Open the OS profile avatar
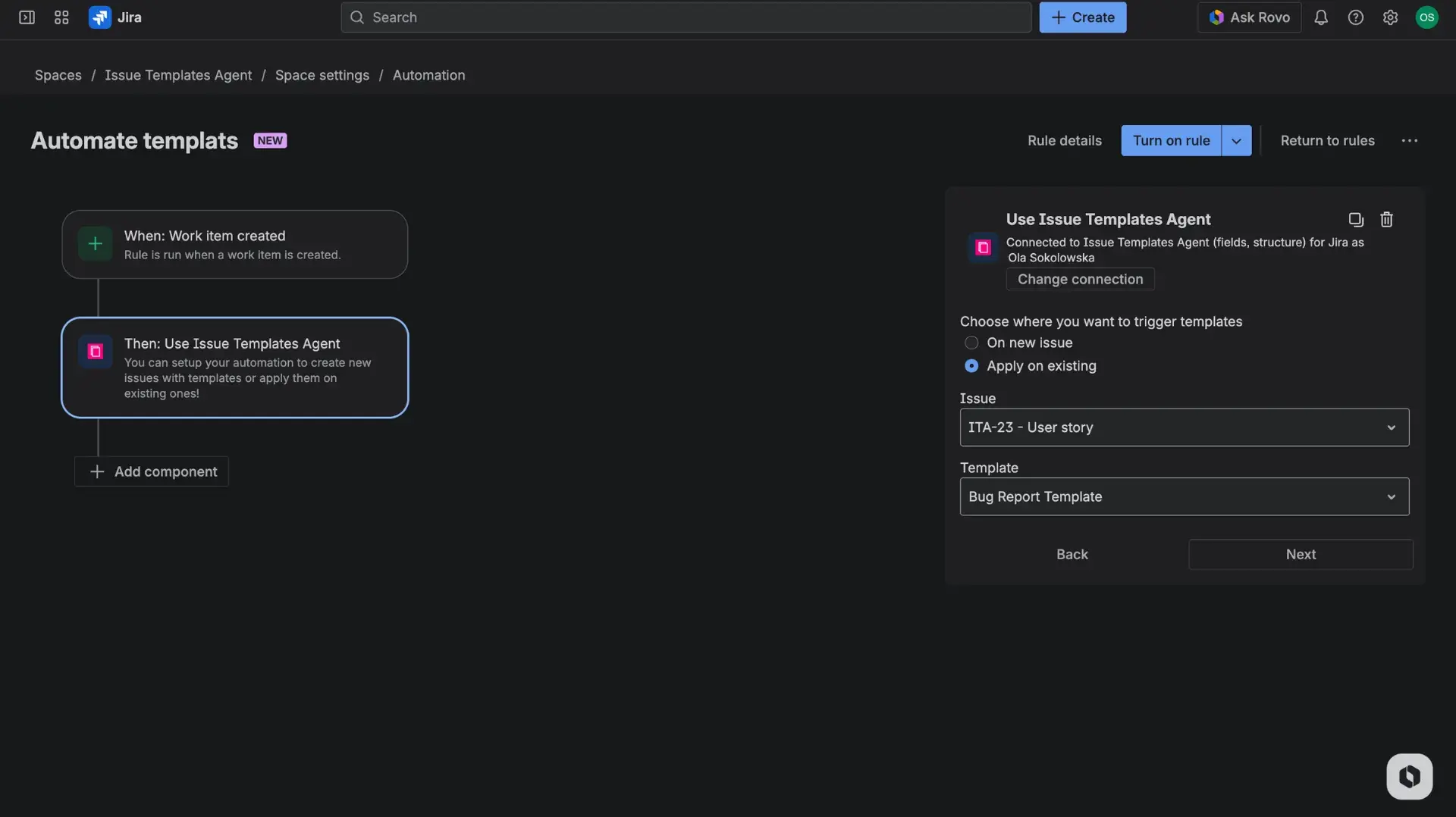The height and width of the screenshot is (817, 1456). pyautogui.click(x=1427, y=17)
